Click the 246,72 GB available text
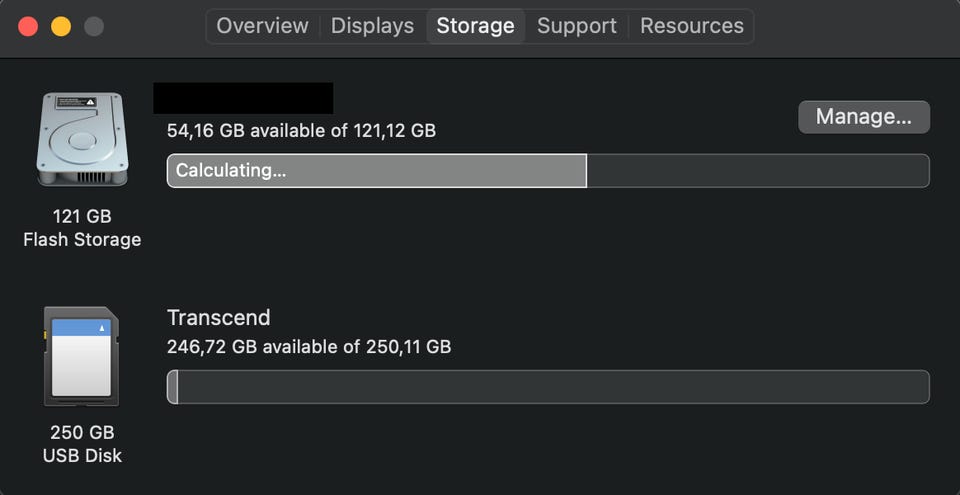This screenshot has height=495, width=960. click(x=308, y=347)
